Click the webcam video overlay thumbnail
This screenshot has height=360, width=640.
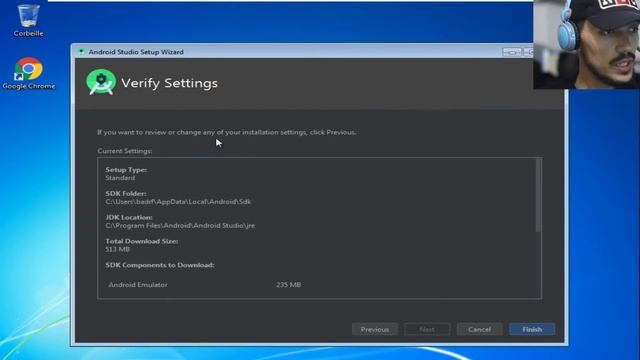coord(587,44)
